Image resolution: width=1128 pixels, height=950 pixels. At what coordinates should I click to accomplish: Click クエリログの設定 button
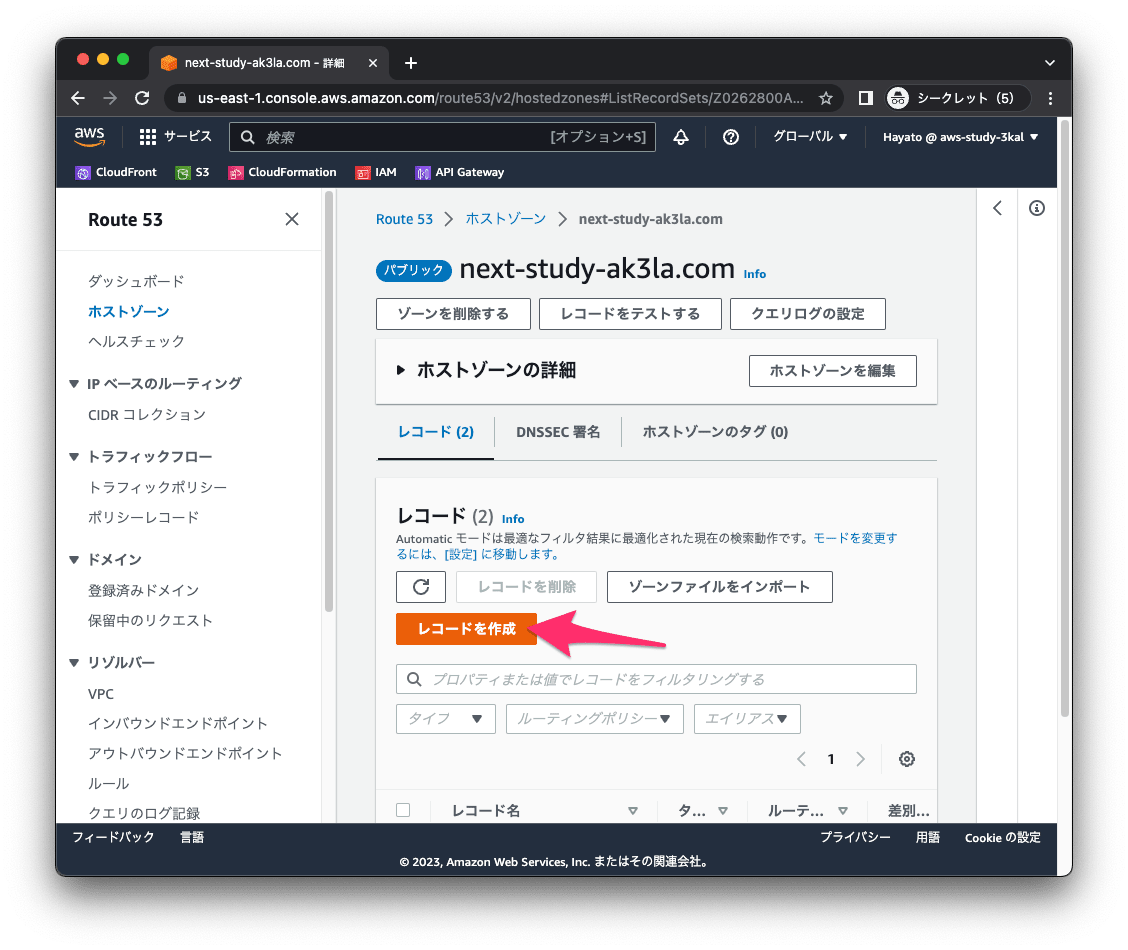coord(808,314)
